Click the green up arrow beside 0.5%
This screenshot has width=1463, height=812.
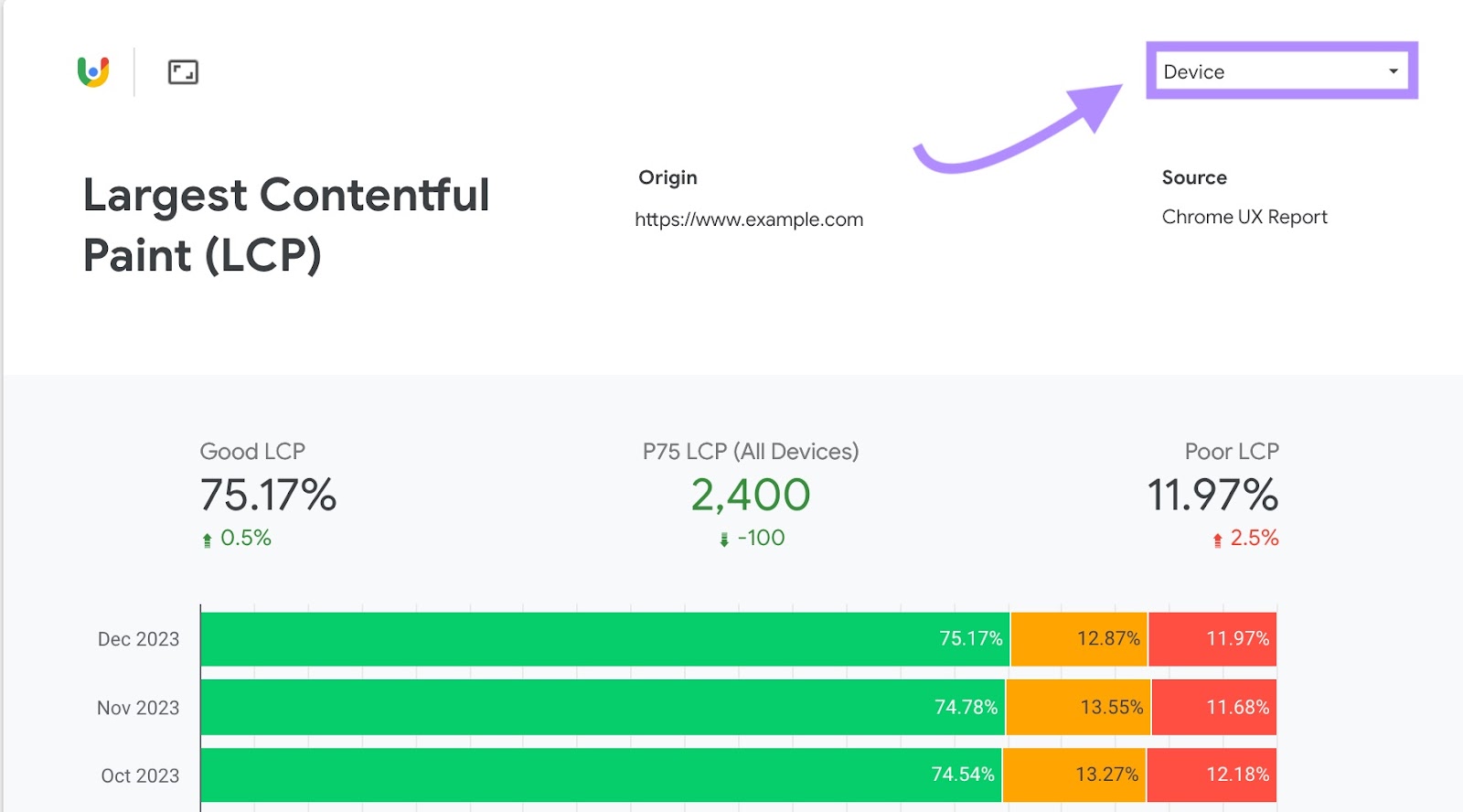208,540
